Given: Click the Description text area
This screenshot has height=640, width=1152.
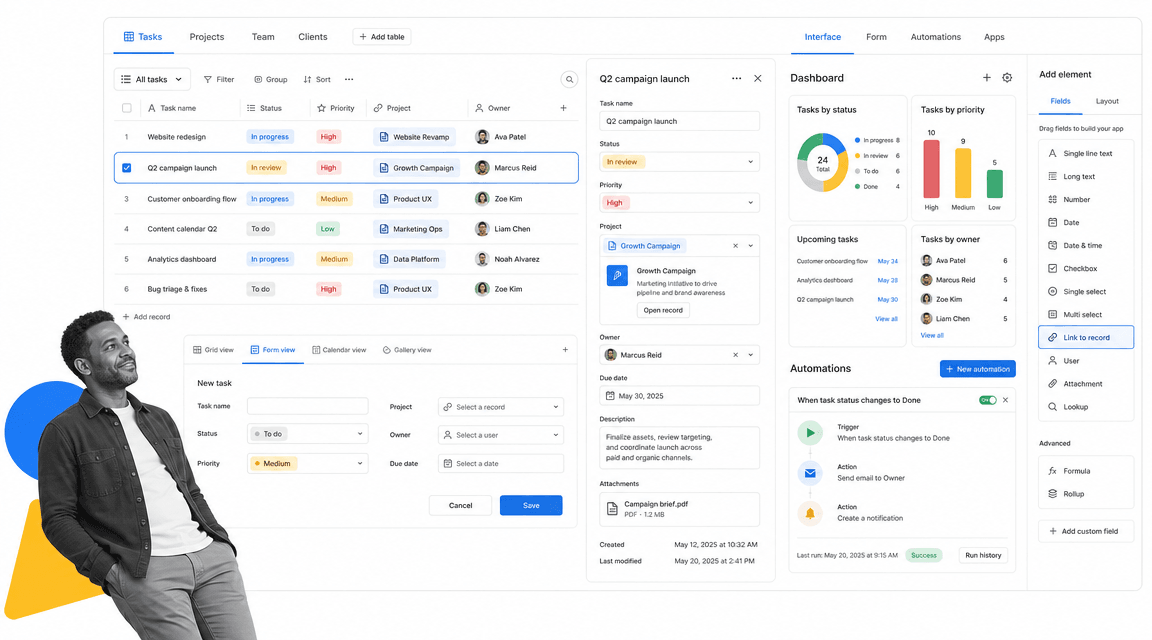Looking at the screenshot, I should [x=679, y=447].
